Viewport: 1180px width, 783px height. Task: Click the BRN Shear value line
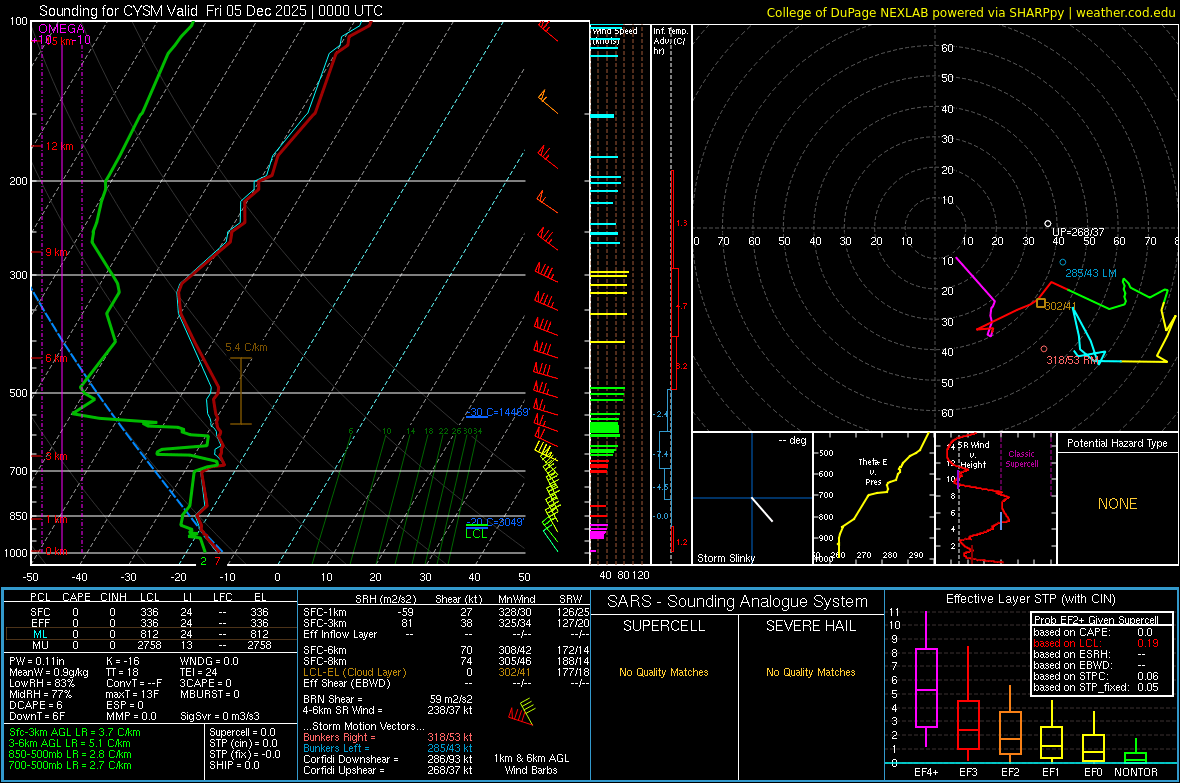point(388,699)
